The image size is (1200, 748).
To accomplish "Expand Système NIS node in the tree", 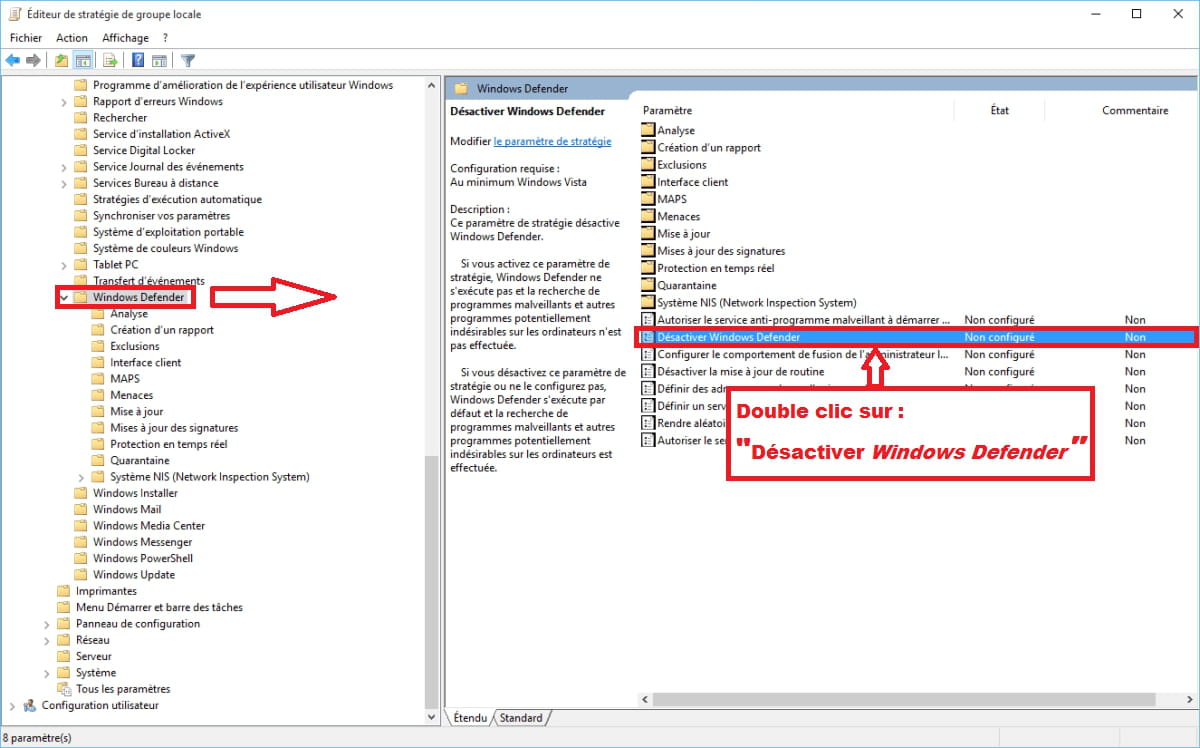I will pyautogui.click(x=81, y=477).
